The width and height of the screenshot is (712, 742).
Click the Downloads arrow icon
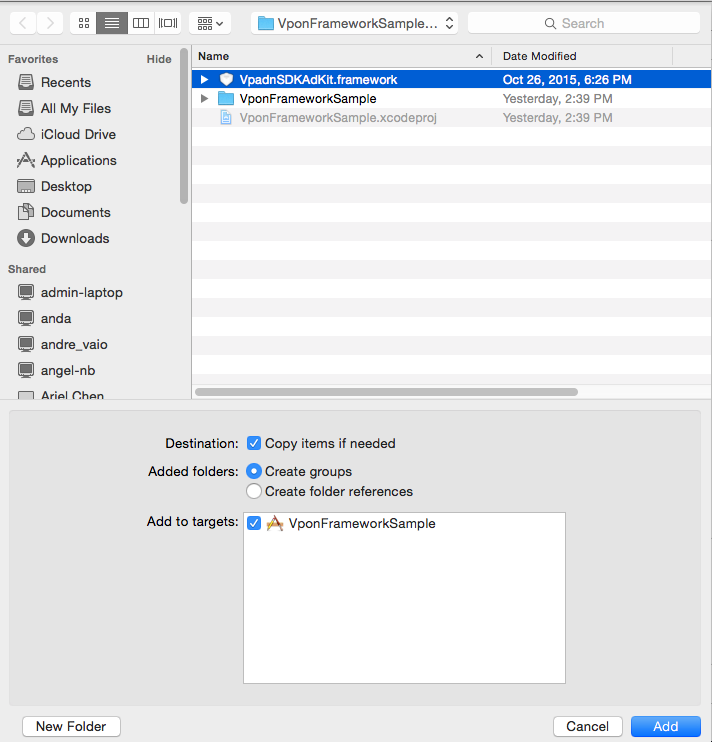click(26, 238)
